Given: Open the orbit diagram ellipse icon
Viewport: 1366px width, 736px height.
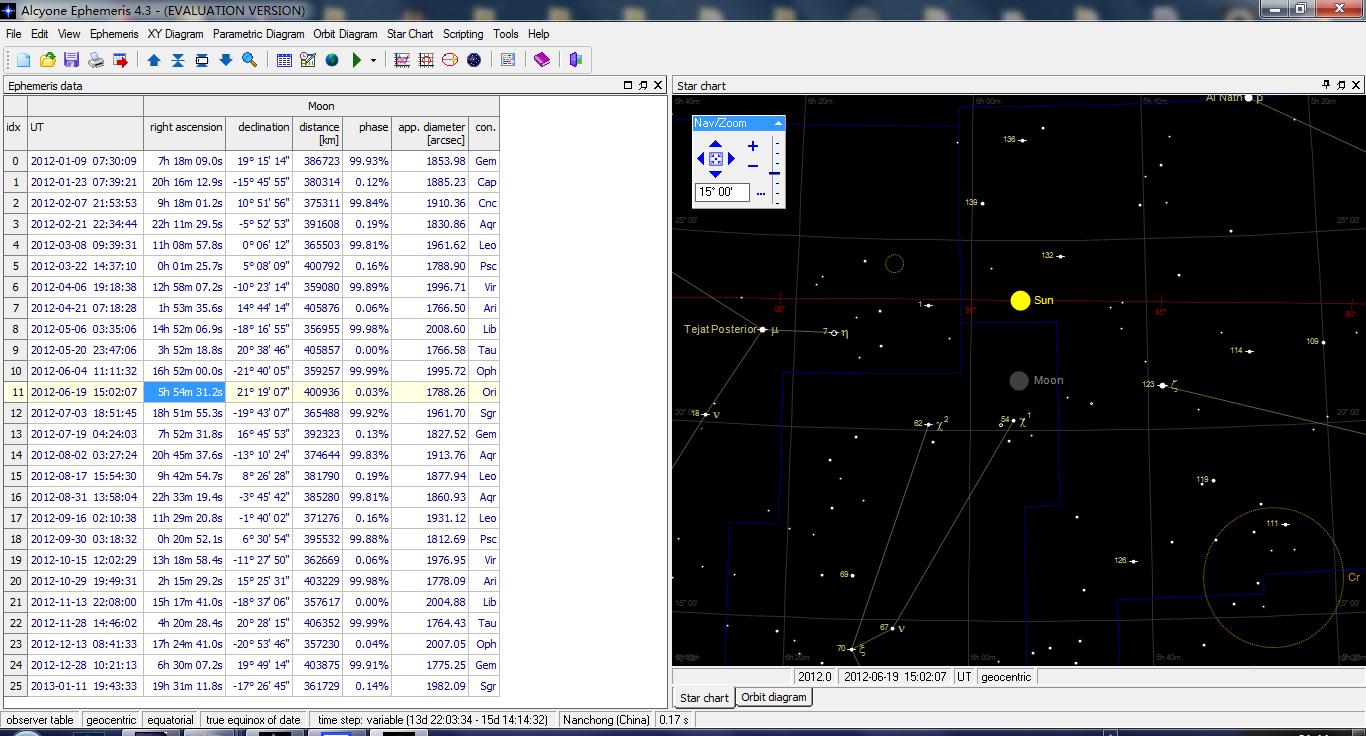Looking at the screenshot, I should pyautogui.click(x=450, y=60).
